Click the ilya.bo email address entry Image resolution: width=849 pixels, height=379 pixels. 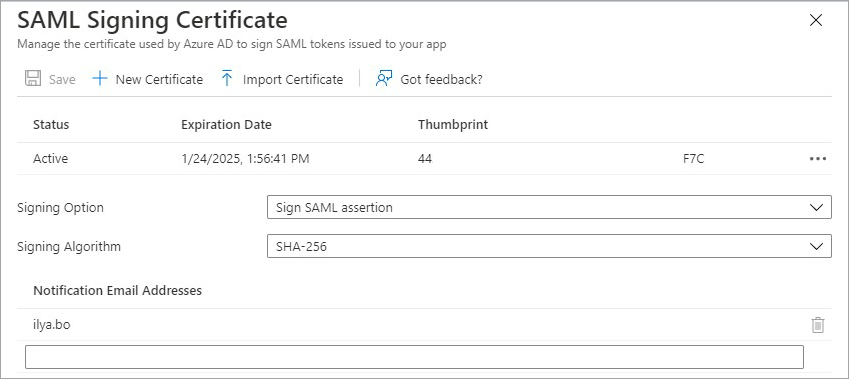click(51, 325)
